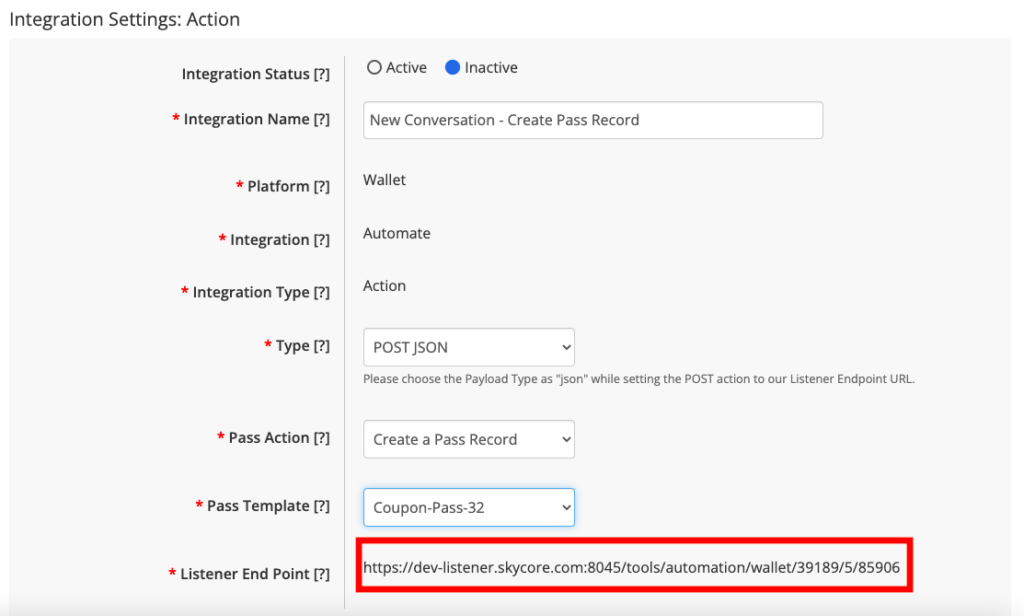The height and width of the screenshot is (616, 1024).
Task: Click the [?] help next to Pass Action
Action: pyautogui.click(x=321, y=438)
